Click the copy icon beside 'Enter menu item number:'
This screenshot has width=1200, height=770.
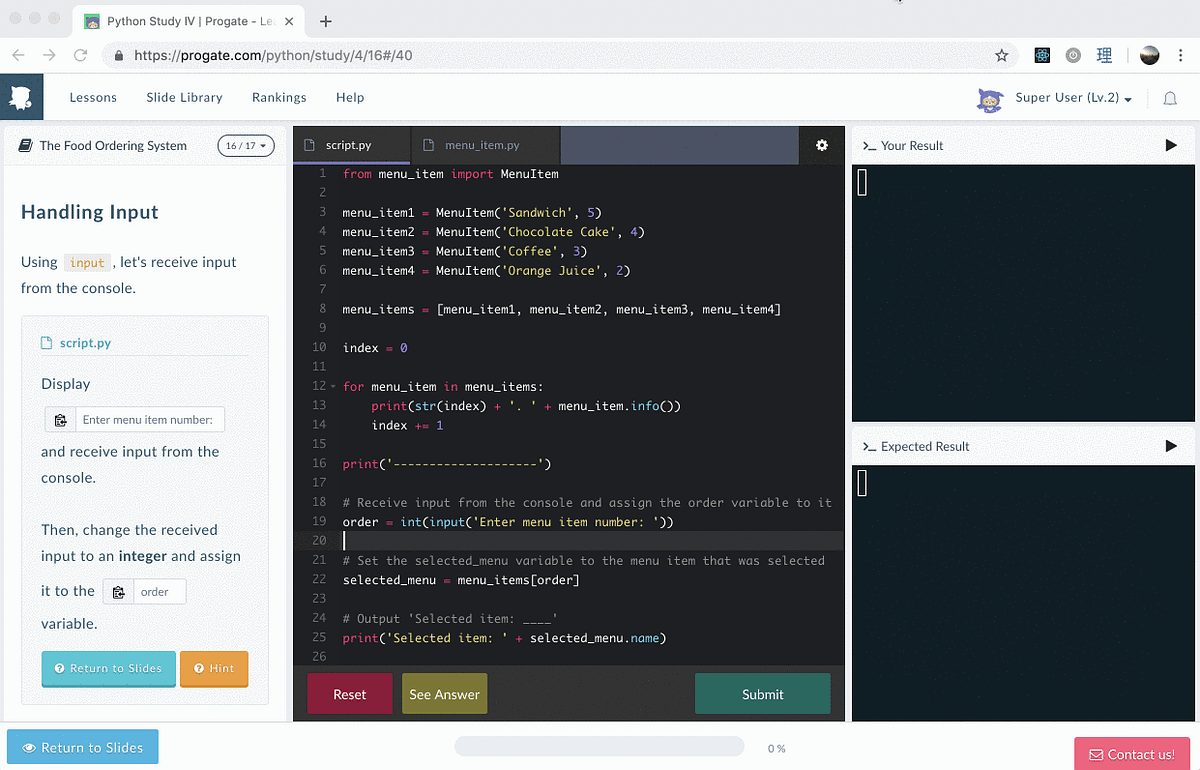[61, 419]
